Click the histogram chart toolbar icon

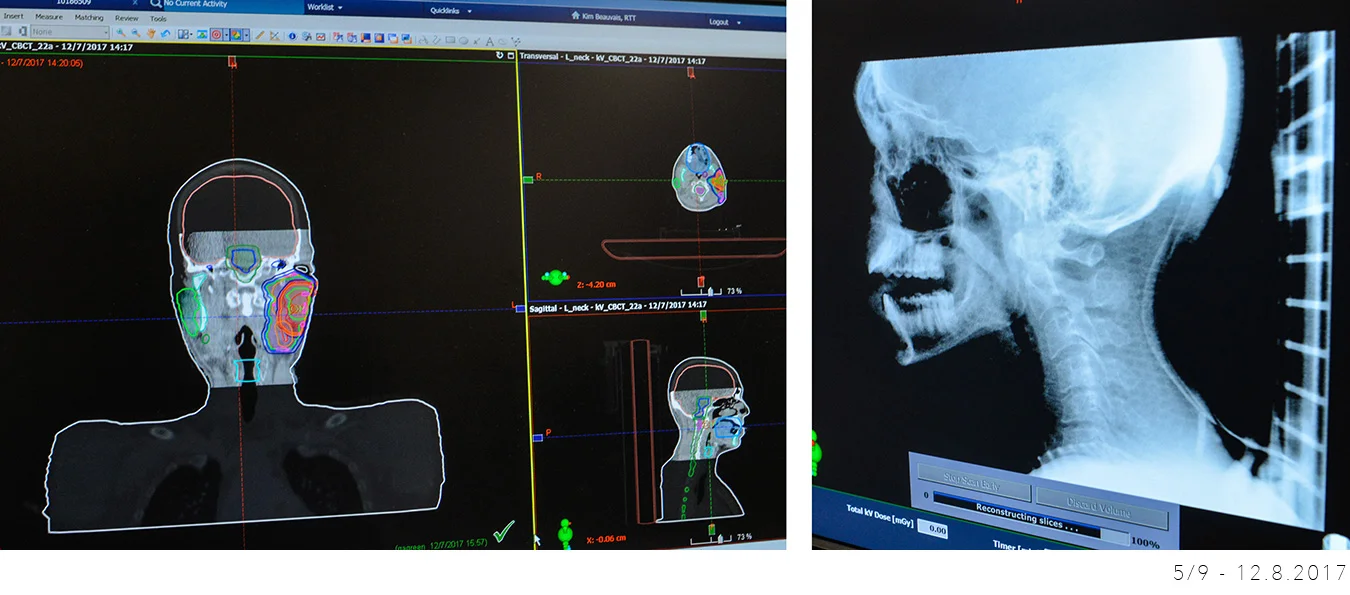(320, 37)
